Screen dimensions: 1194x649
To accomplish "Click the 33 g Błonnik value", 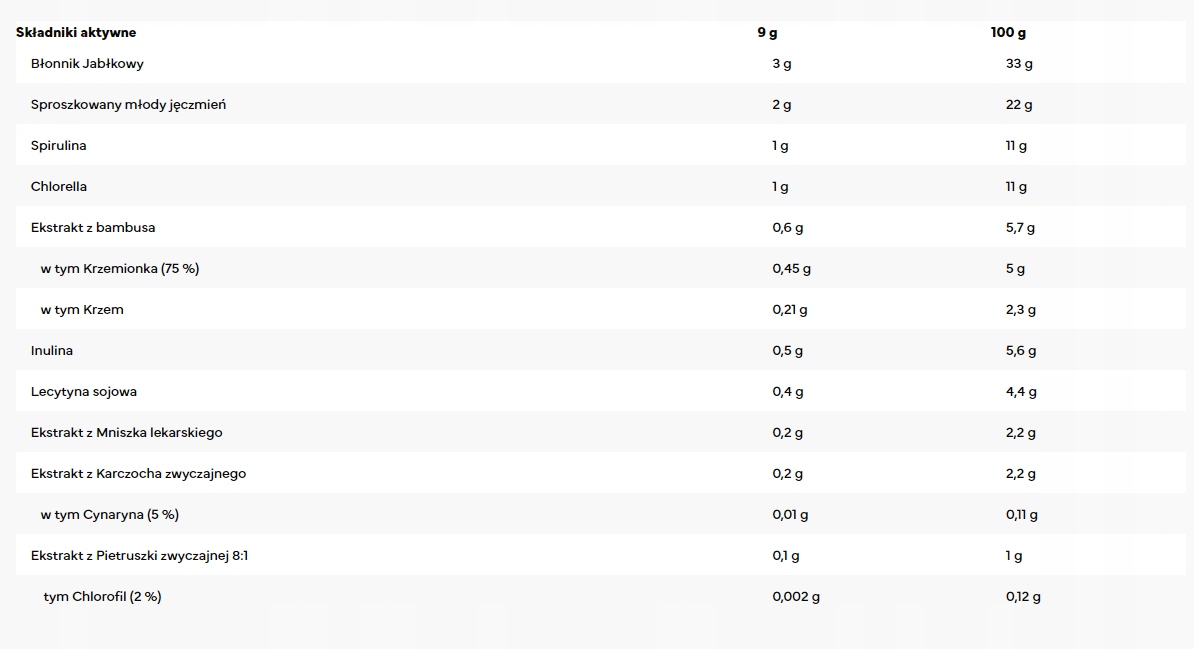I will (1019, 64).
